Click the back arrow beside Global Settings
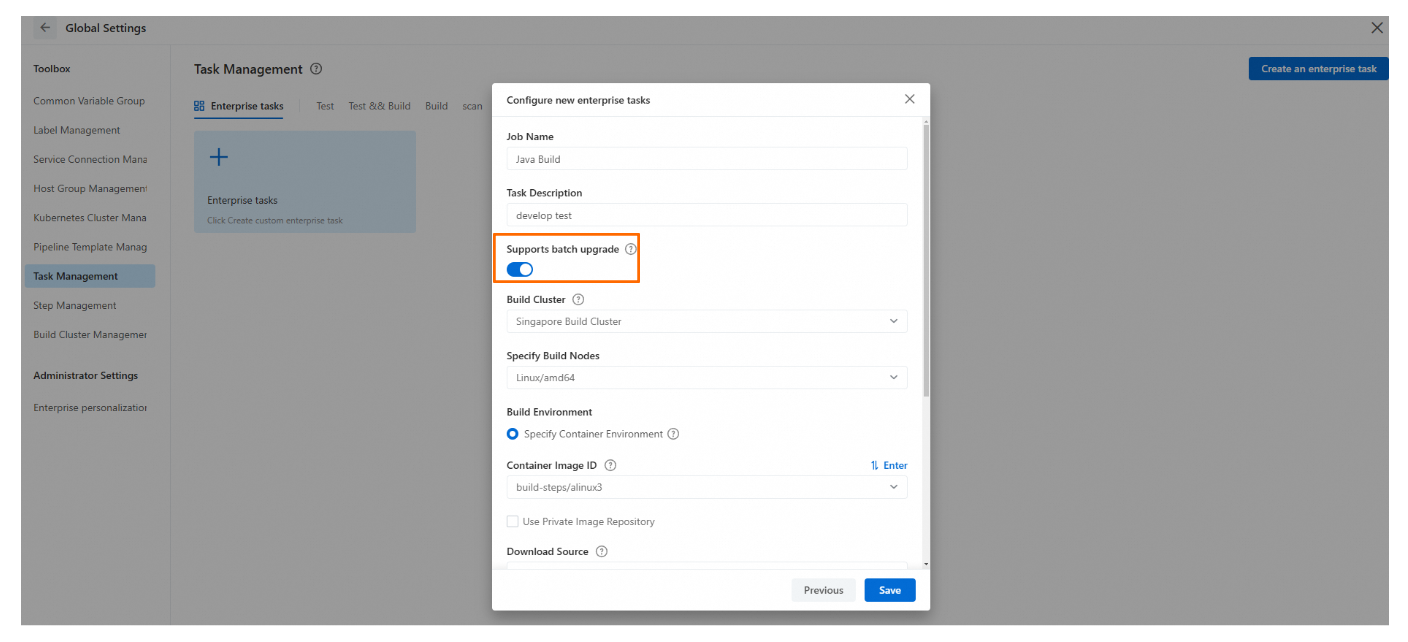 point(45,28)
